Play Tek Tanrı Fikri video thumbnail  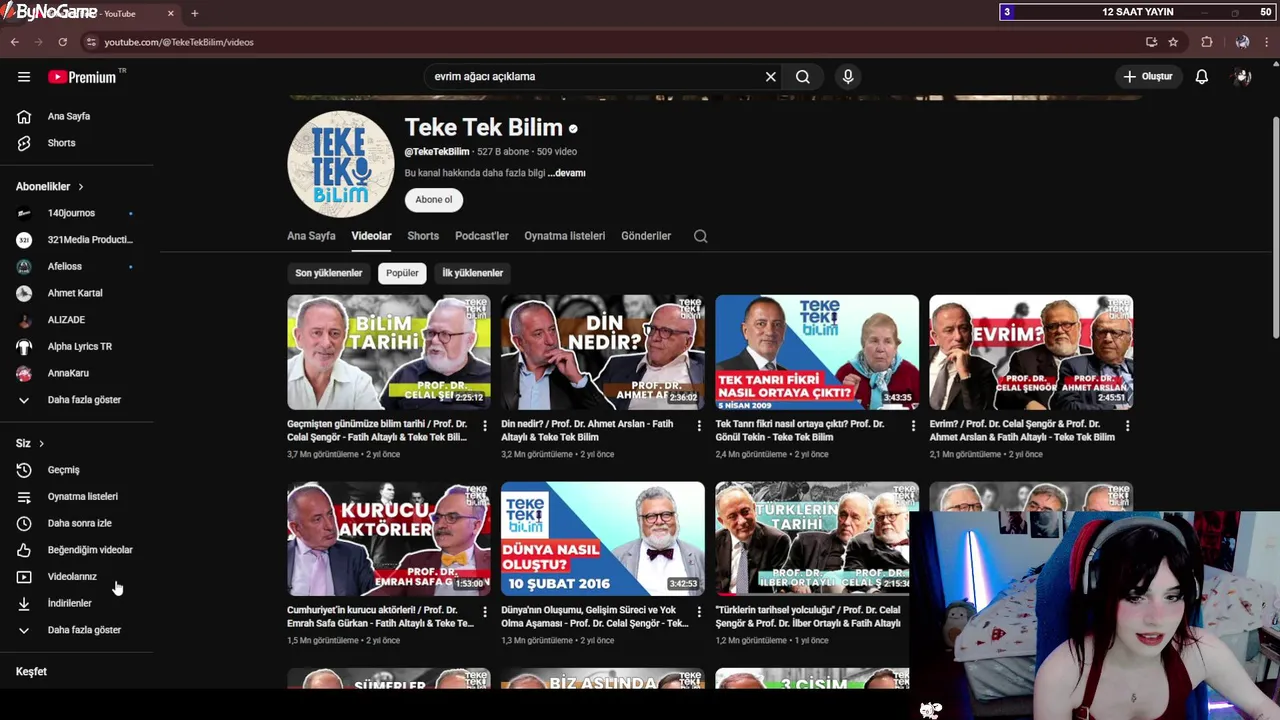817,352
